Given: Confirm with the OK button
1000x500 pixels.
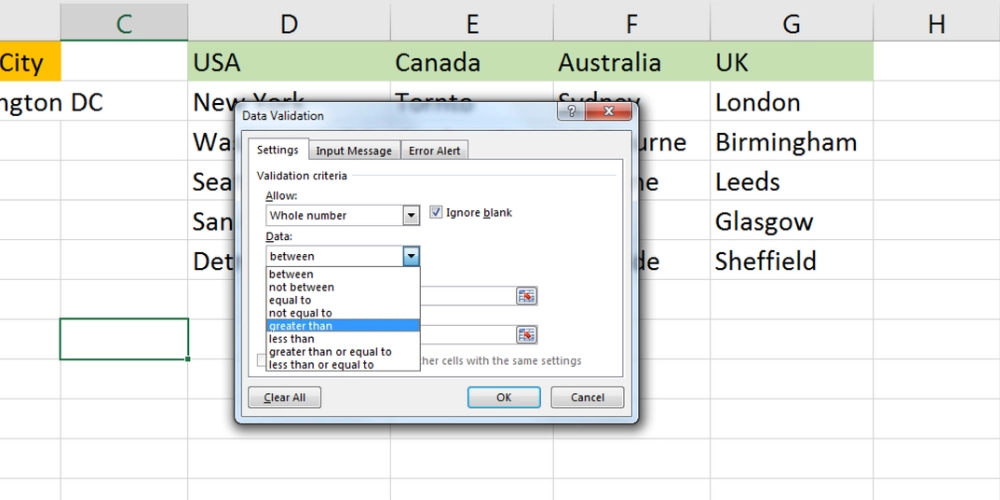Looking at the screenshot, I should (504, 397).
